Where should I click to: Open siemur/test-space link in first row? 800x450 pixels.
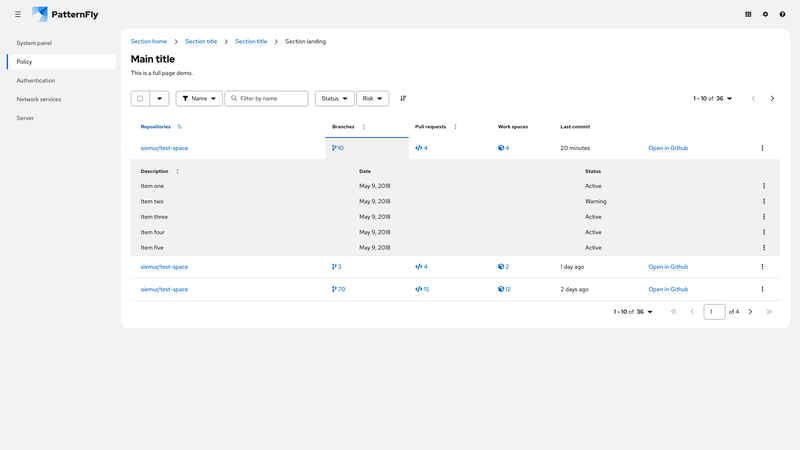click(164, 148)
